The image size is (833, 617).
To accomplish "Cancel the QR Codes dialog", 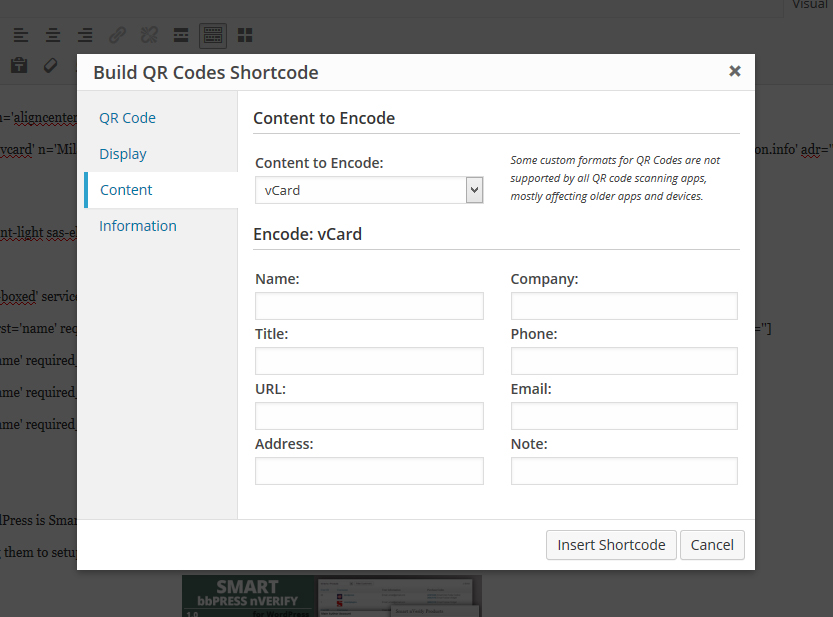I will 712,545.
